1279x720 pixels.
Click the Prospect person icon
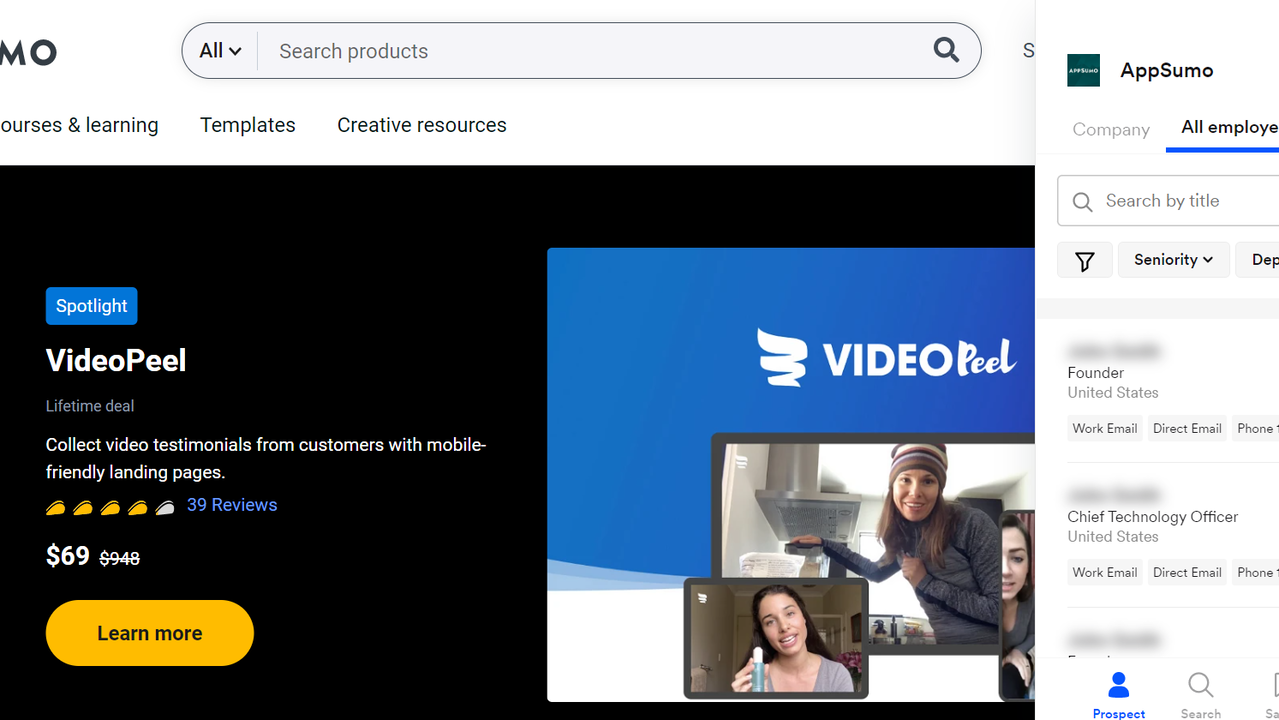coord(1118,686)
